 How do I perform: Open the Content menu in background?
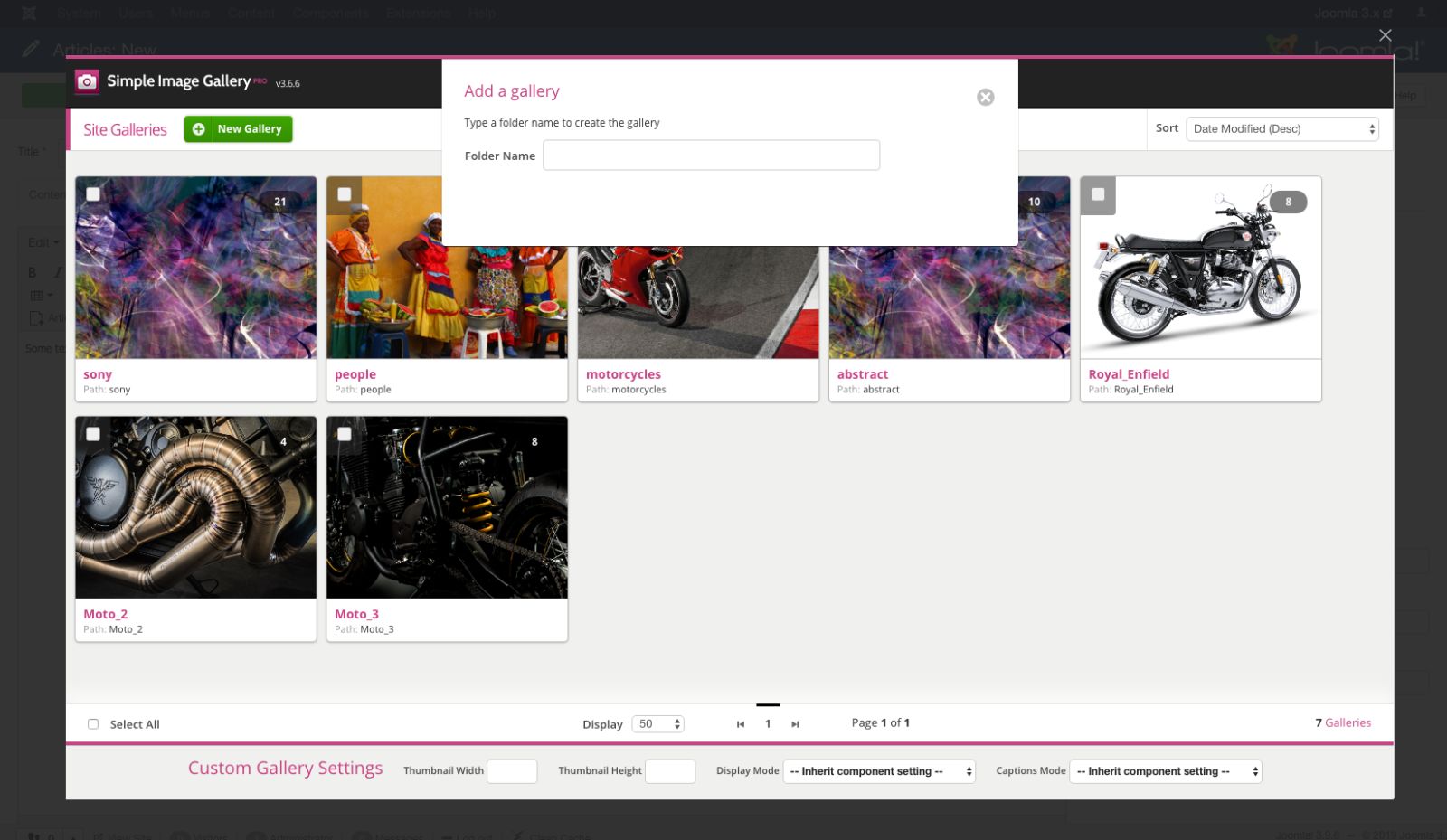(251, 13)
